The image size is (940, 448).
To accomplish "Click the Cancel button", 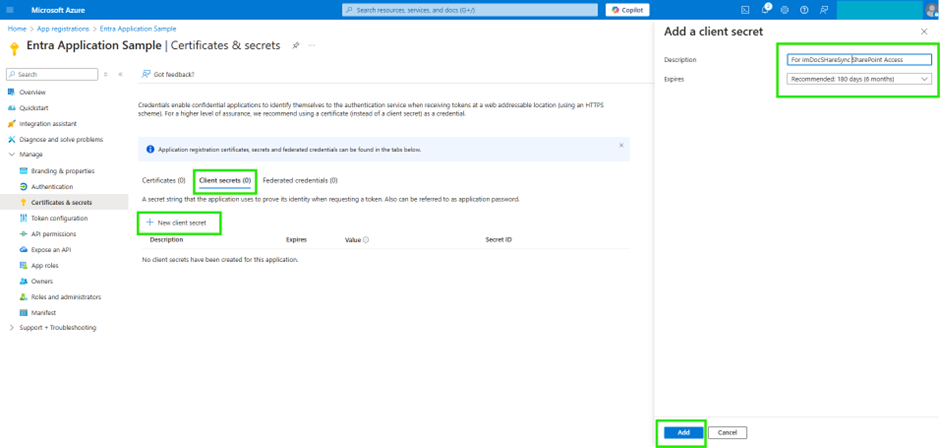I will 727,432.
